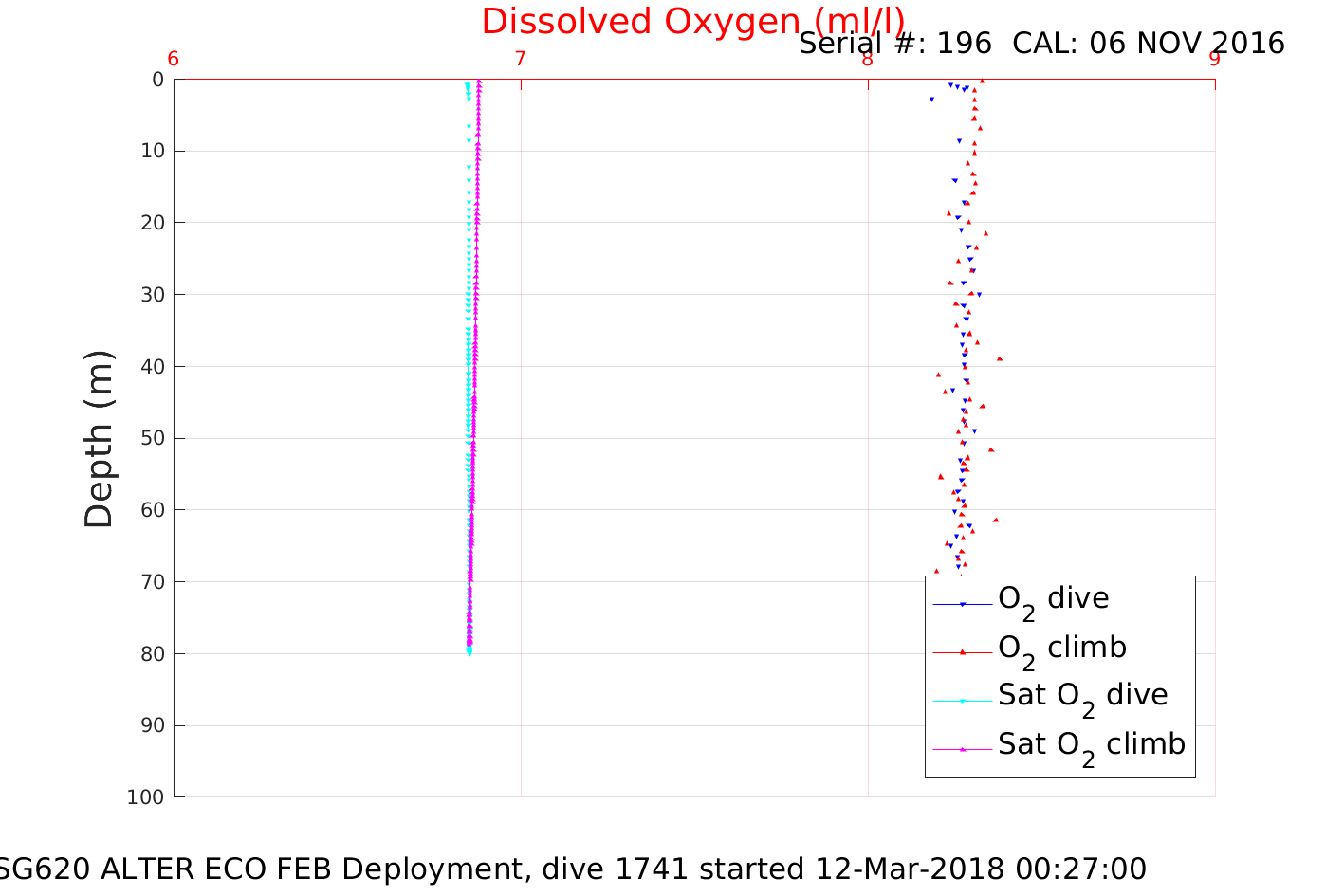Click the blue dive point near 3 m depth

pos(931,100)
